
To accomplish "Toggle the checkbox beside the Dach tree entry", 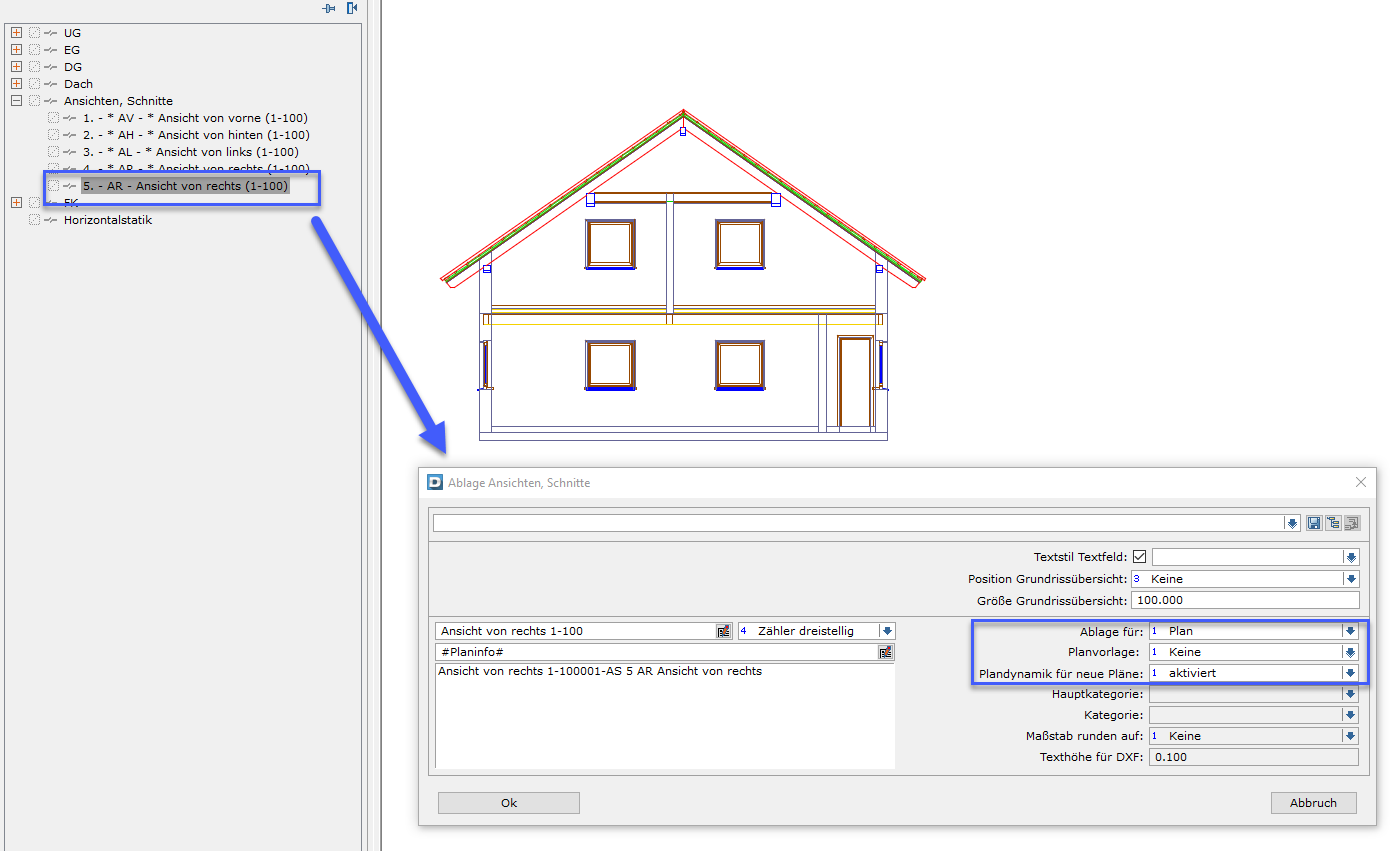I will pyautogui.click(x=33, y=83).
